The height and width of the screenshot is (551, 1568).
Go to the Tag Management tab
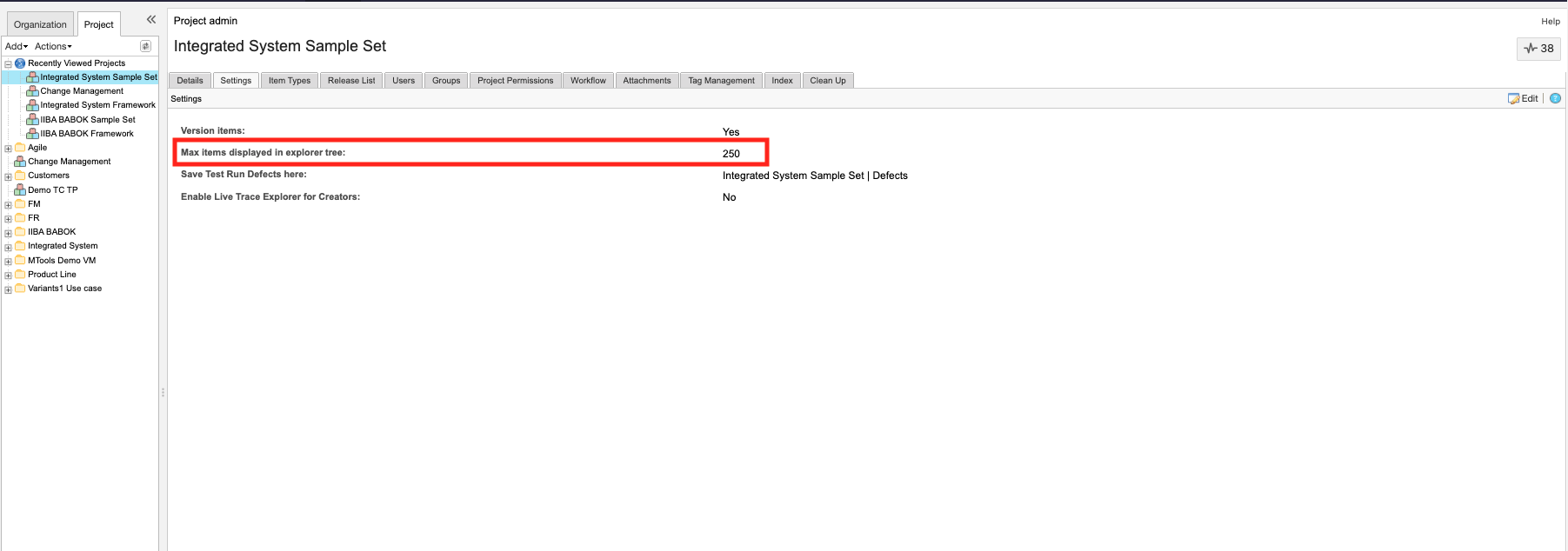coord(721,80)
